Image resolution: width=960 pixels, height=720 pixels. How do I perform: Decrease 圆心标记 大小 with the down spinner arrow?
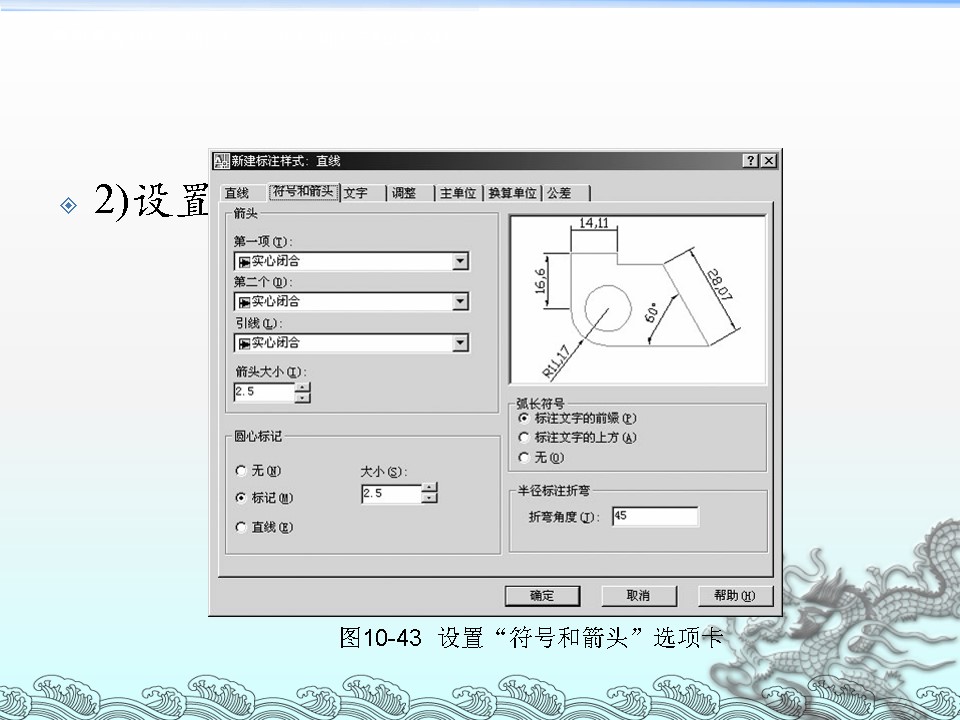(430, 498)
